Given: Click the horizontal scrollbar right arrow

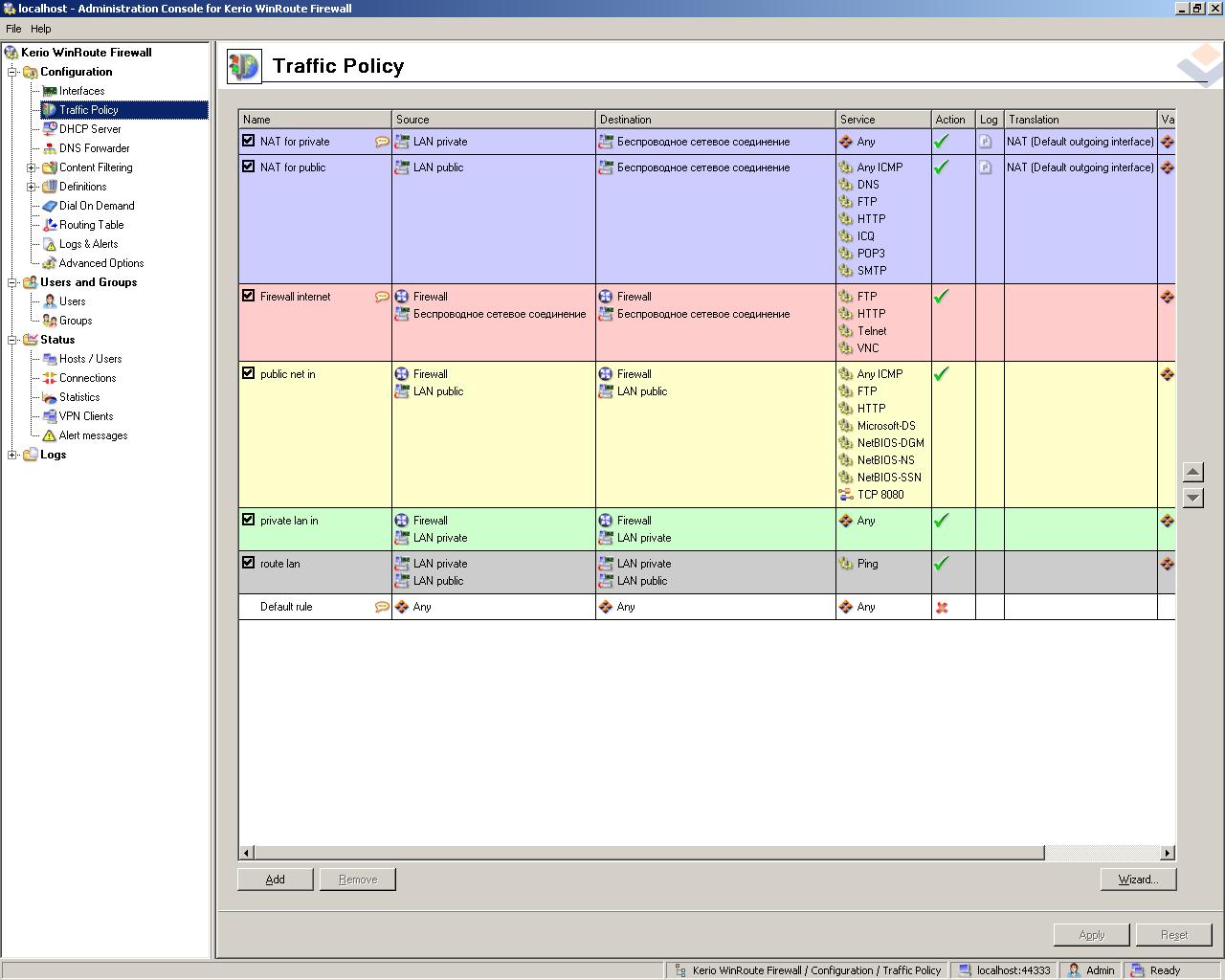Looking at the screenshot, I should tap(1167, 853).
